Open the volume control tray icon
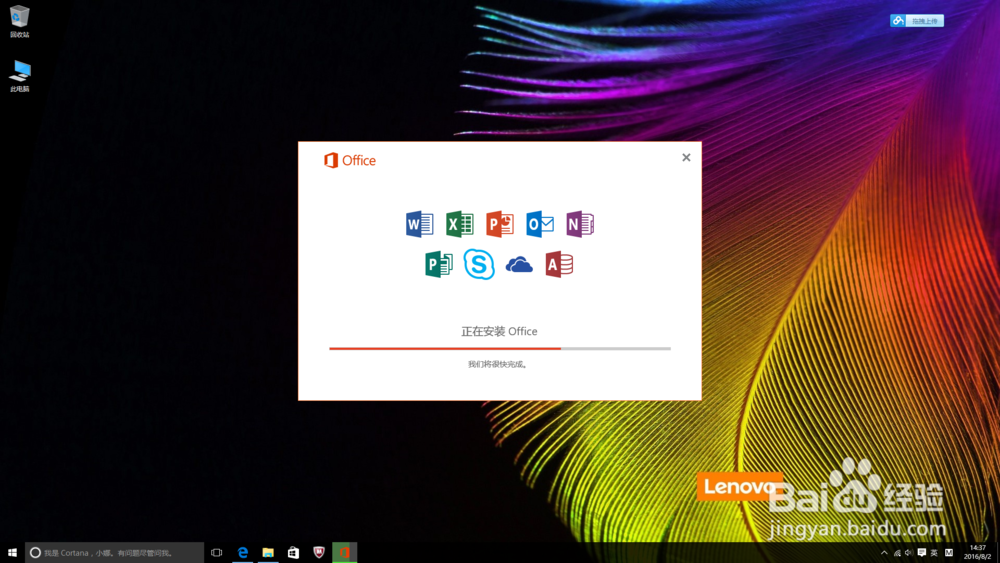This screenshot has width=1000, height=563. (x=909, y=553)
